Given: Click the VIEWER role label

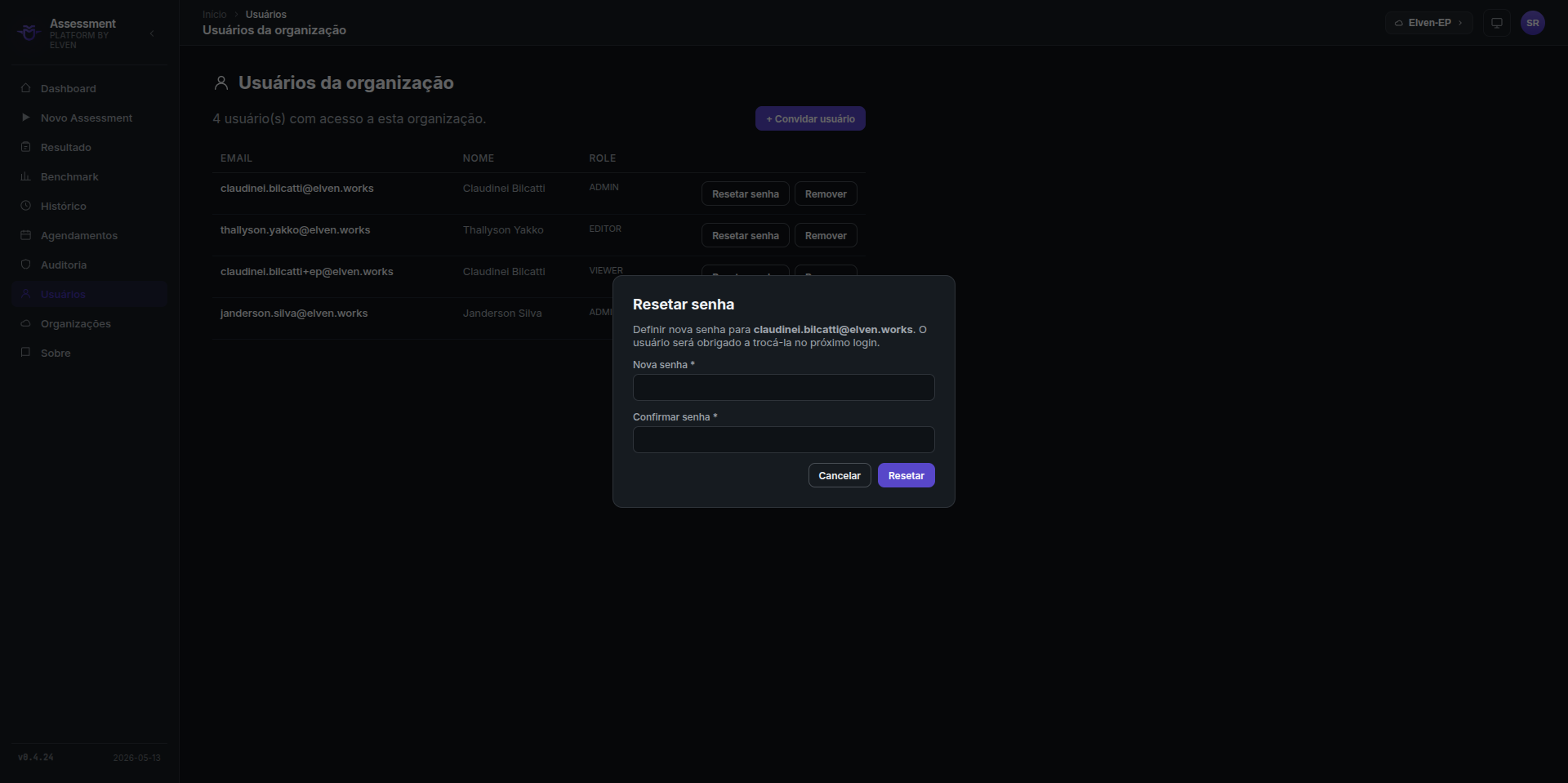Looking at the screenshot, I should [606, 270].
